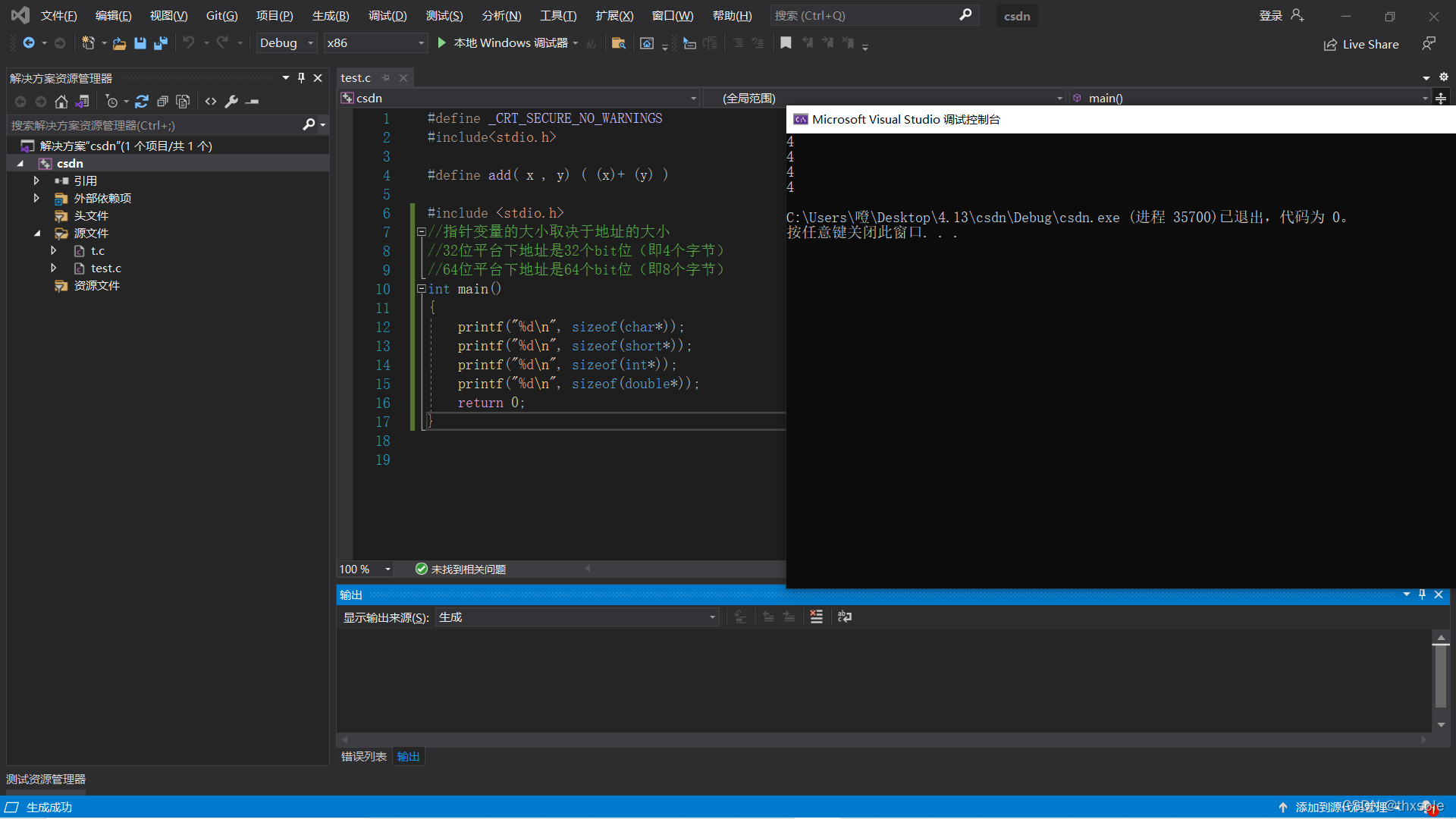Open the Debug configuration dropdown
The height and width of the screenshot is (819, 1456).
coord(310,43)
